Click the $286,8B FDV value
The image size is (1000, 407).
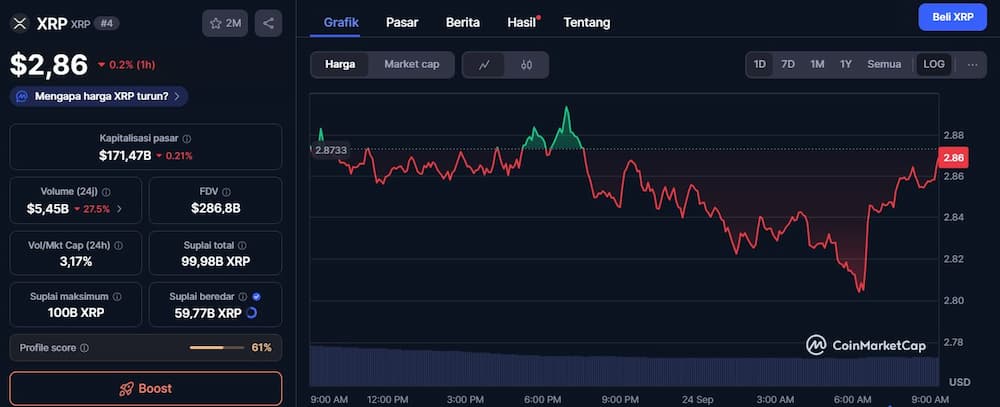216,209
